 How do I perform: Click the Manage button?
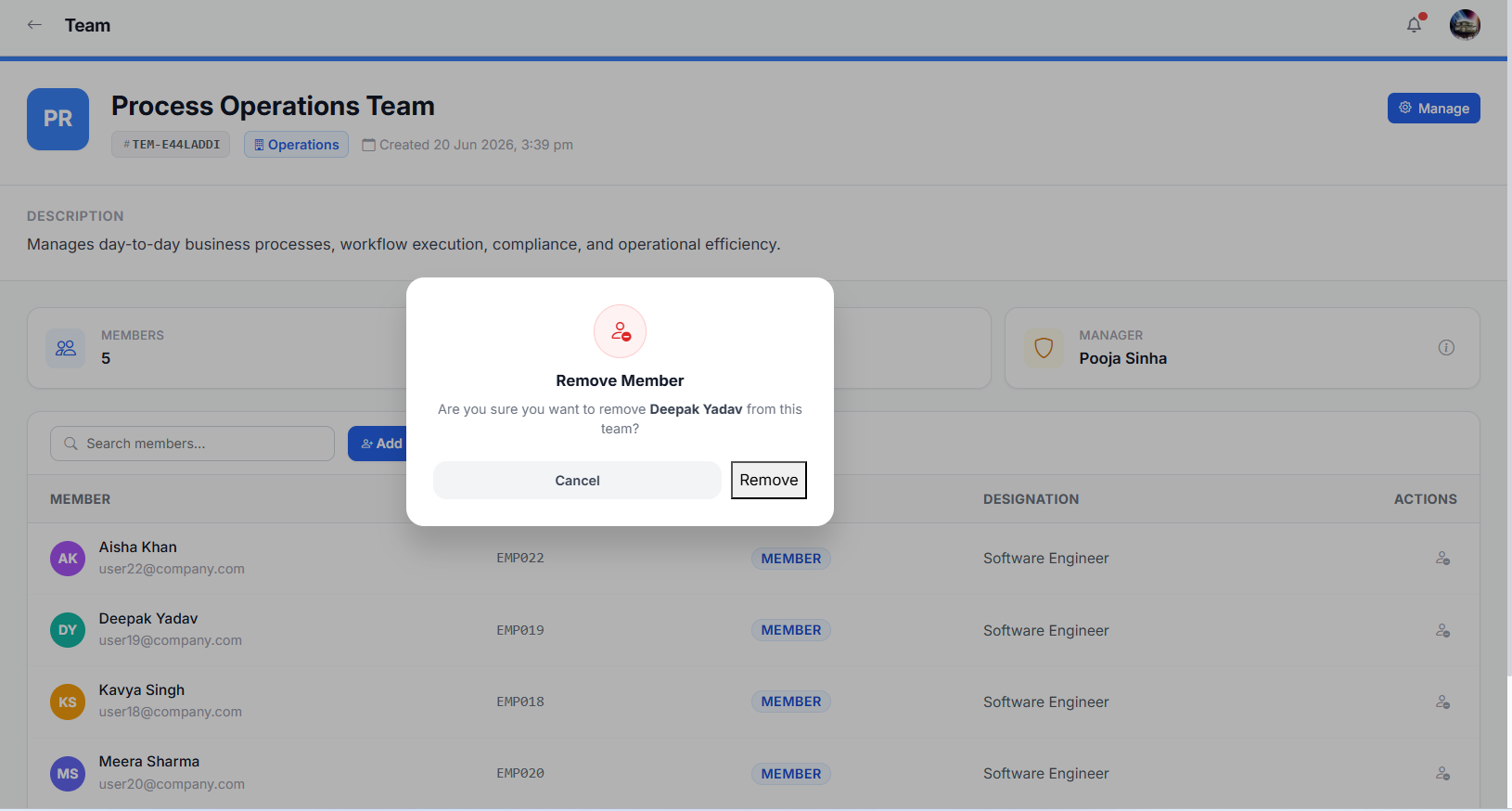[1433, 108]
